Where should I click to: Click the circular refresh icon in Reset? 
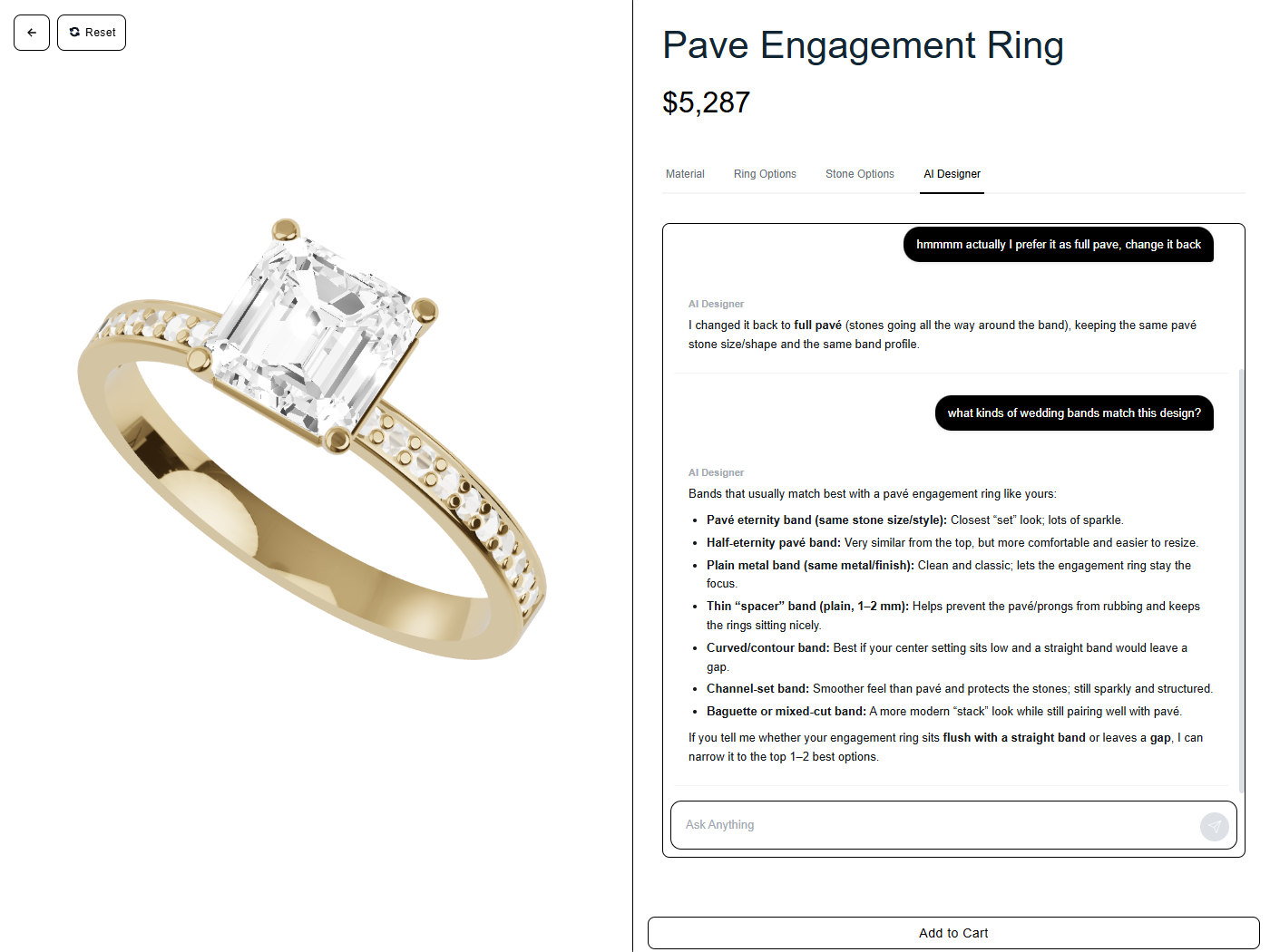click(74, 32)
